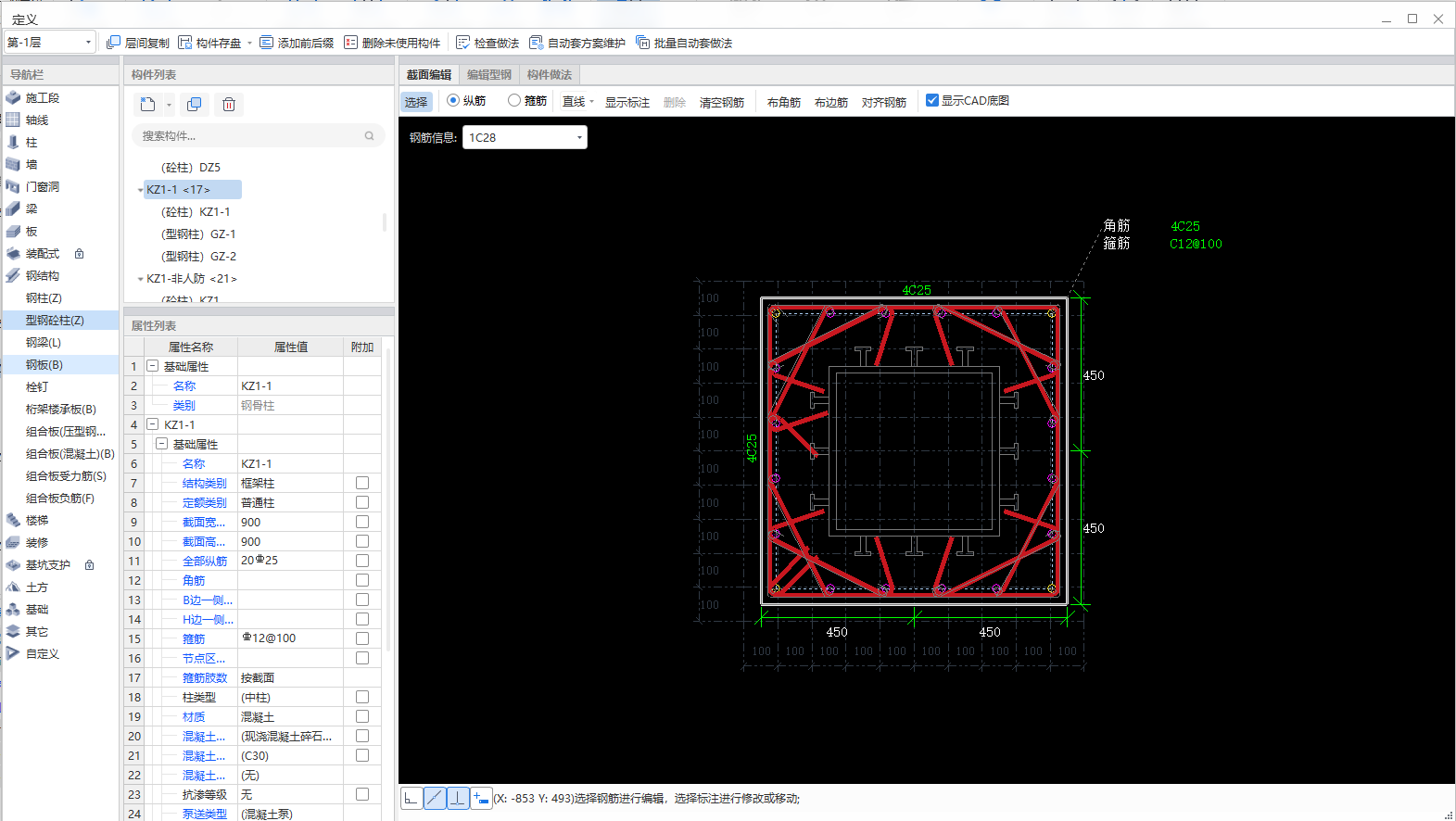The width and height of the screenshot is (1456, 821).
Task: Select the 纵筋 radio button
Action: 453,100
